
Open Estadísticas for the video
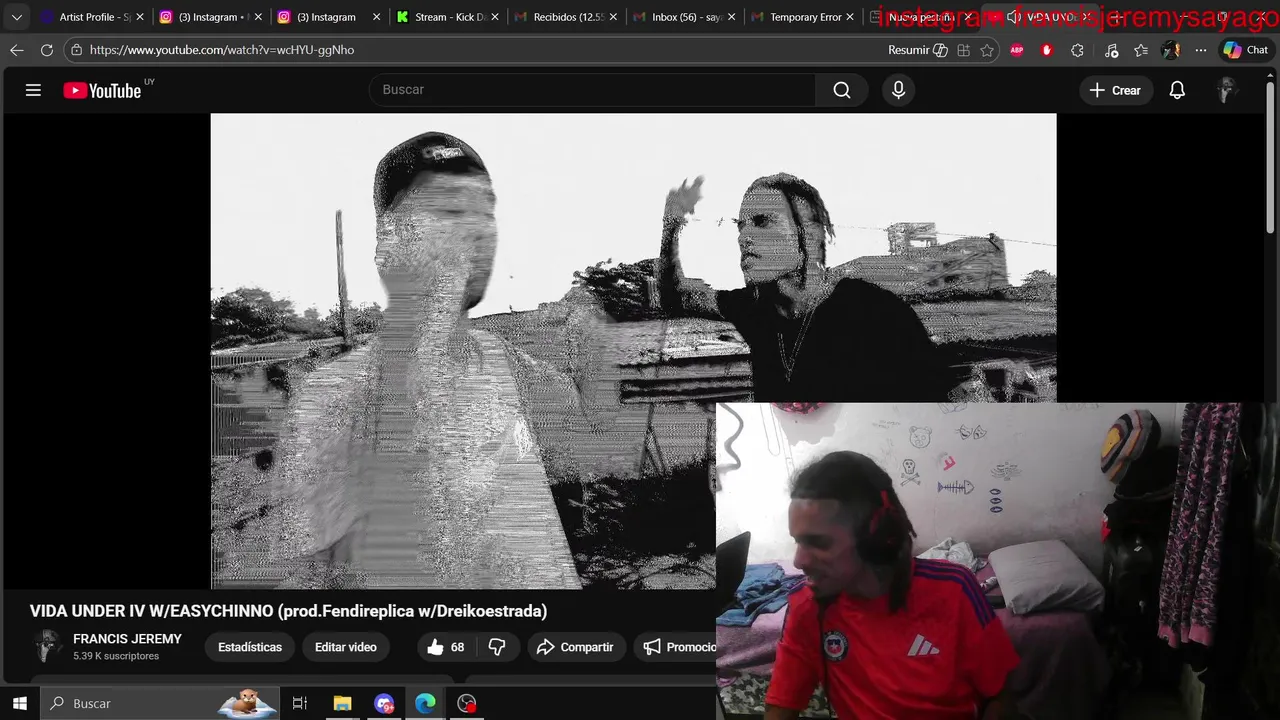click(x=250, y=647)
